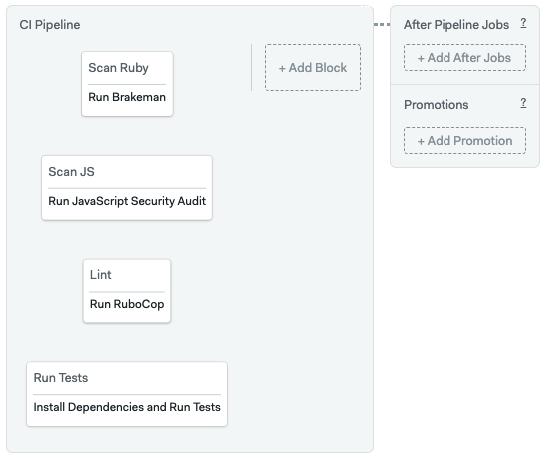The image size is (544, 462).
Task: Select the Scan Ruby block title
Action: 118,68
